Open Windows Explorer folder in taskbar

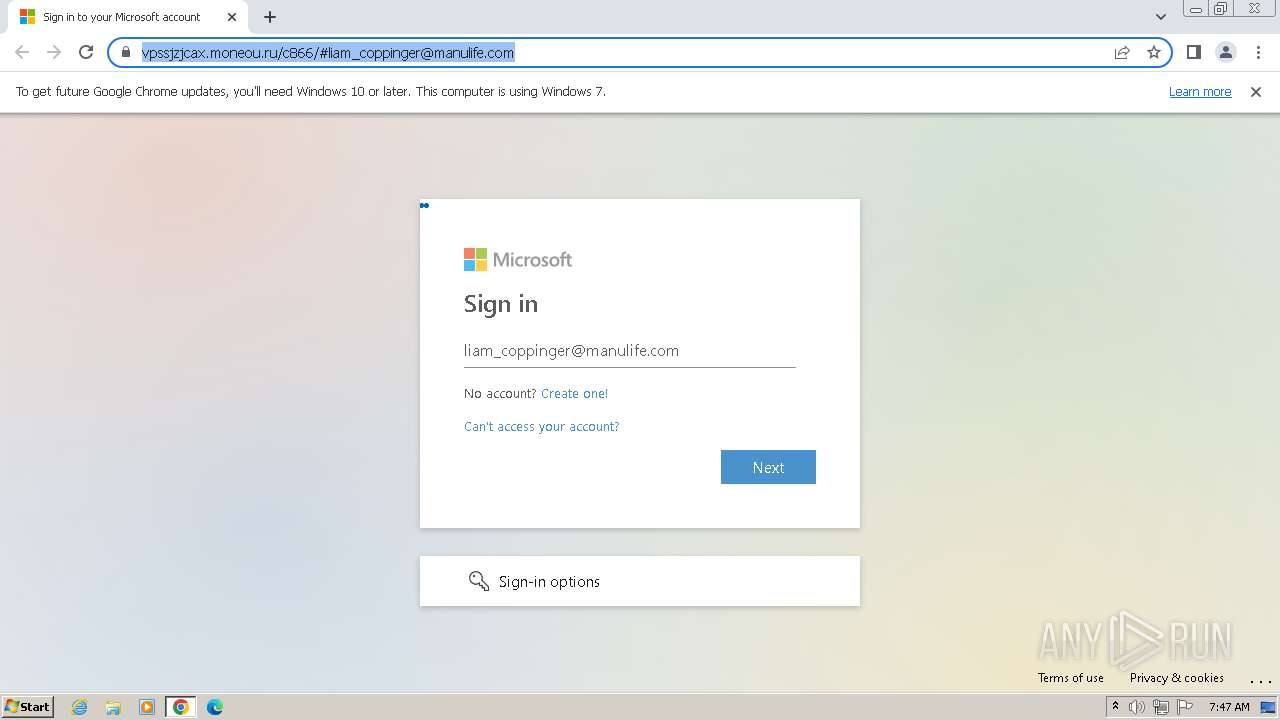[113, 707]
